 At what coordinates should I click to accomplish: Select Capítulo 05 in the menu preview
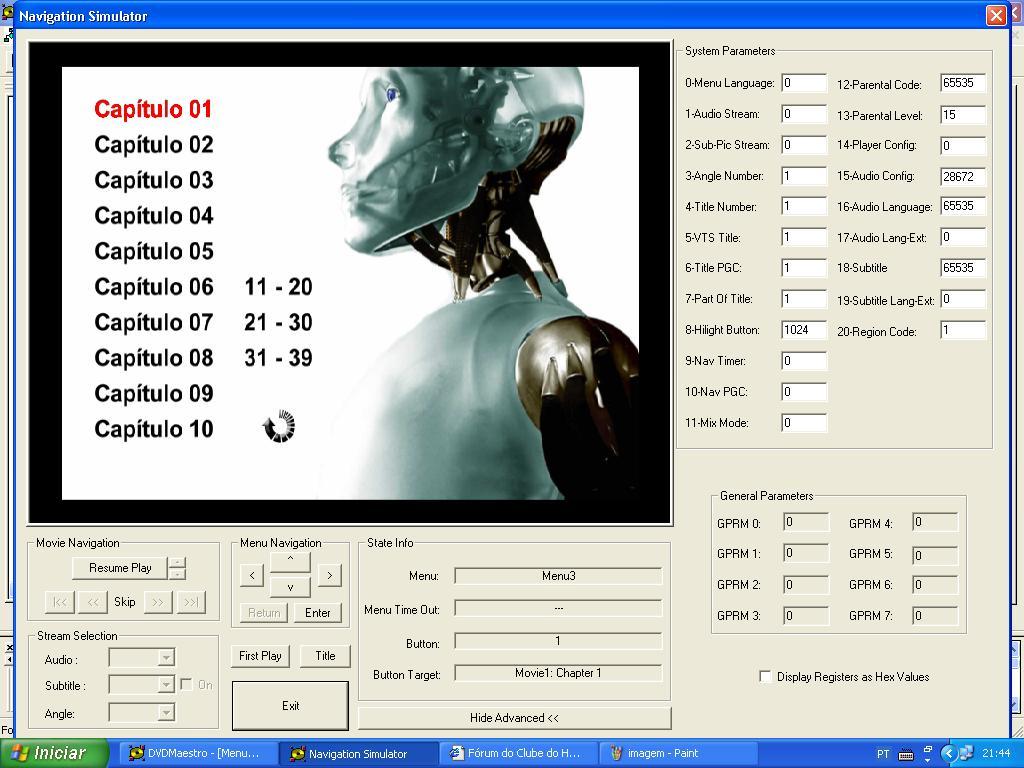[153, 251]
